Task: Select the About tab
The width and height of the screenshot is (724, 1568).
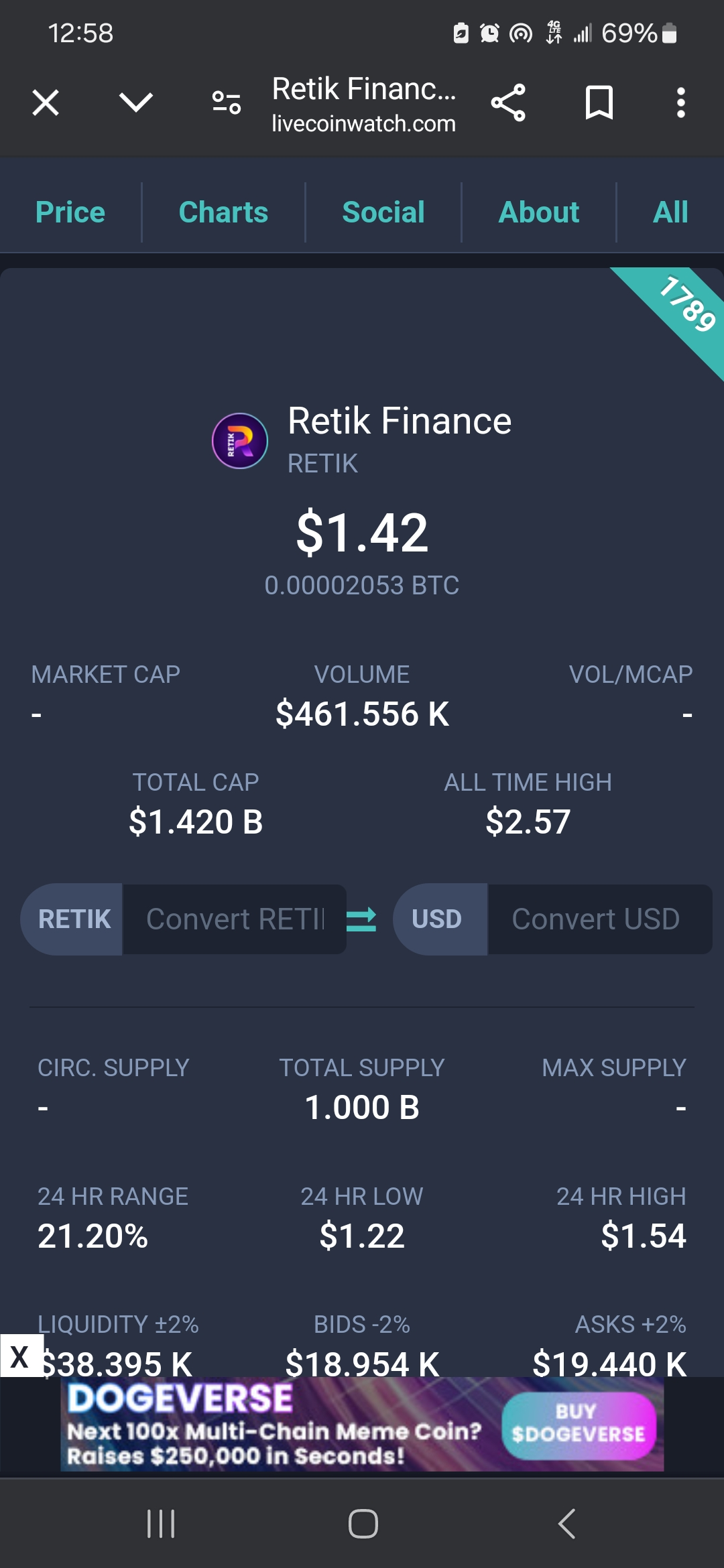Action: coord(539,212)
